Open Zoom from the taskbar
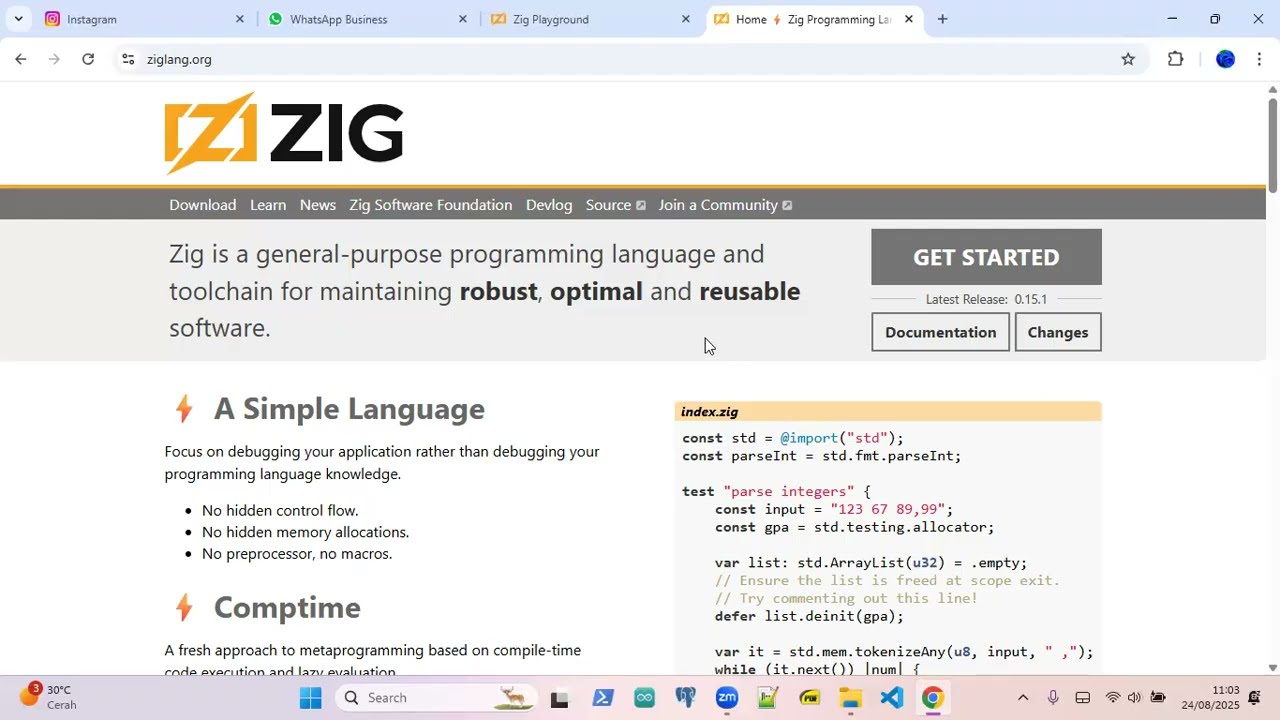Image resolution: width=1280 pixels, height=720 pixels. click(727, 697)
